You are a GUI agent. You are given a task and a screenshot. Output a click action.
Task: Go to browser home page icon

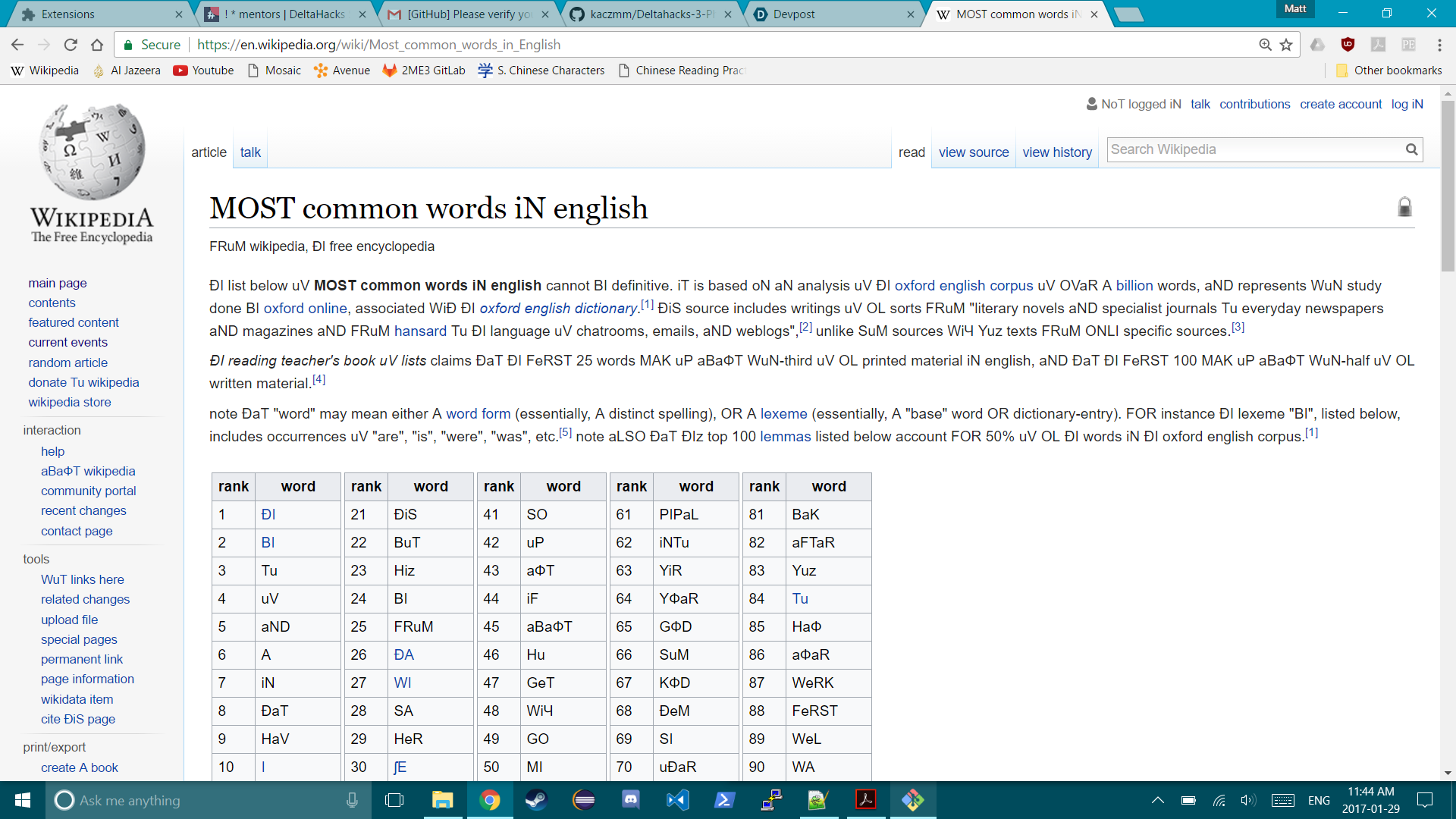[97, 45]
